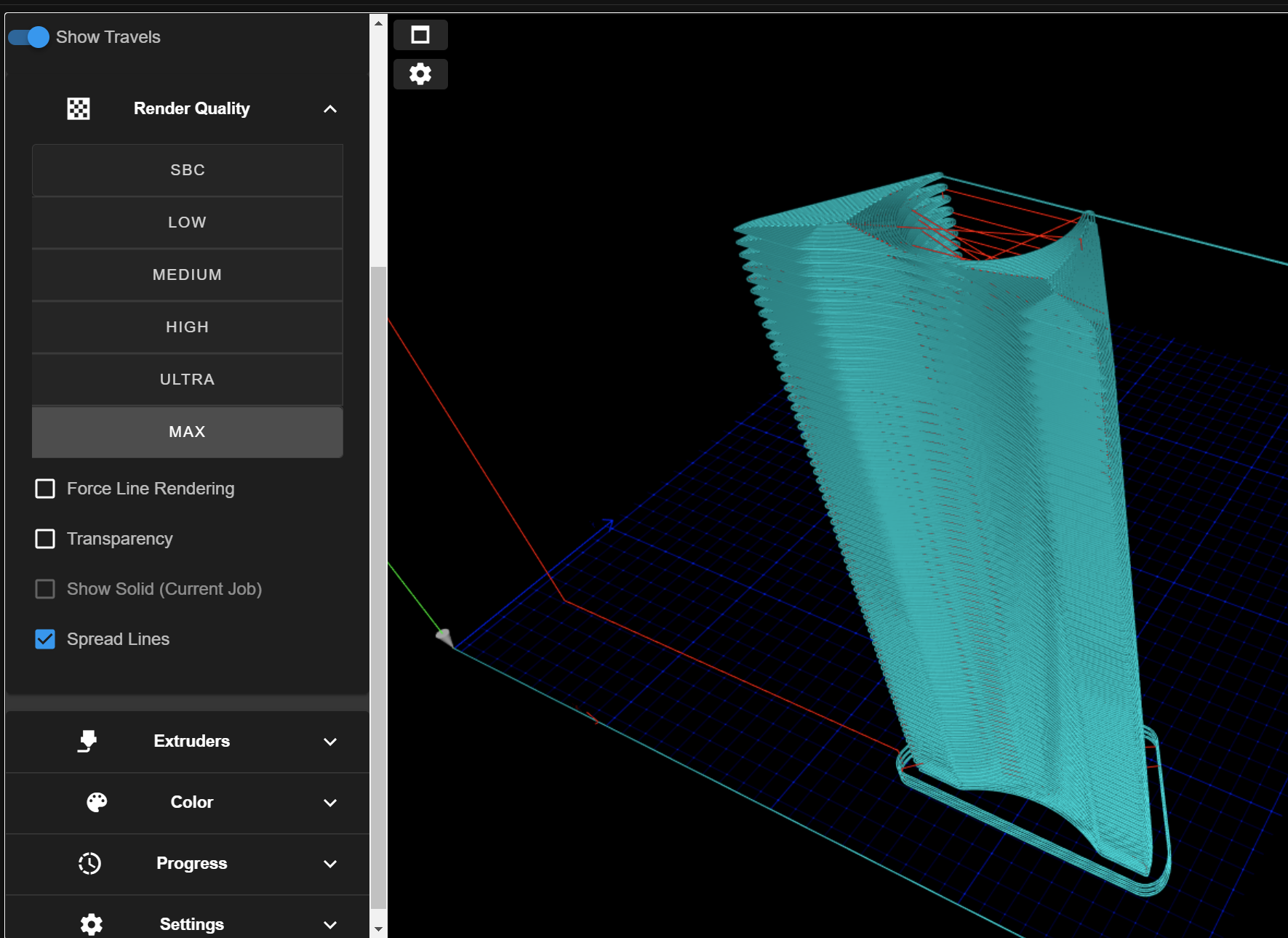Click the Render Quality heading text
This screenshot has height=938, width=1288.
click(x=192, y=108)
